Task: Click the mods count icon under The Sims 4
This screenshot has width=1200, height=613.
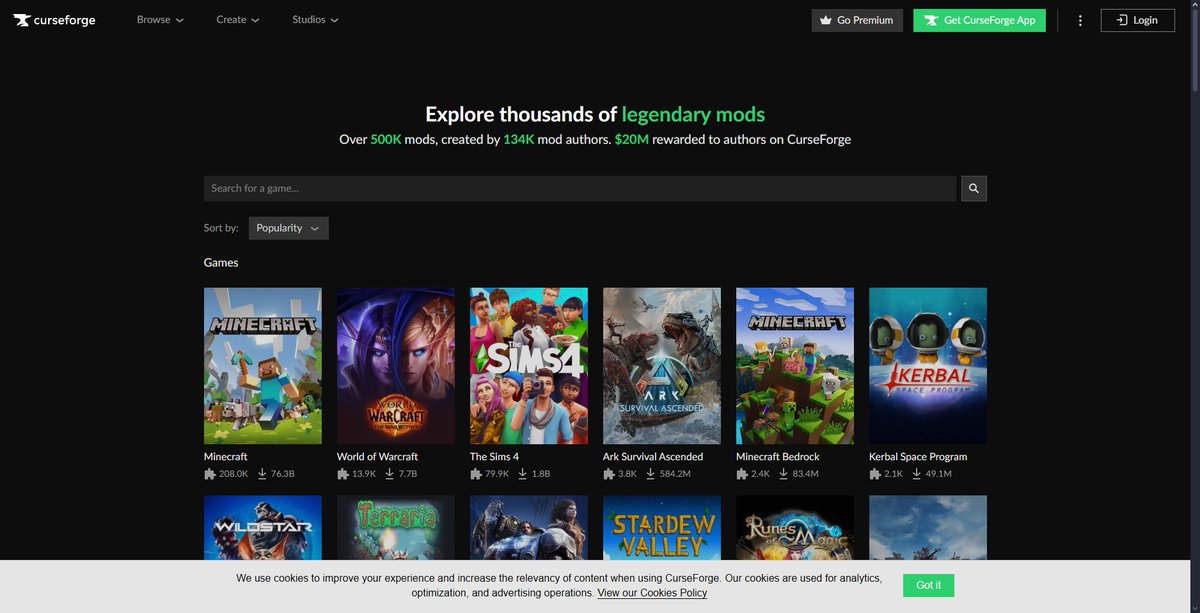Action: (x=476, y=474)
